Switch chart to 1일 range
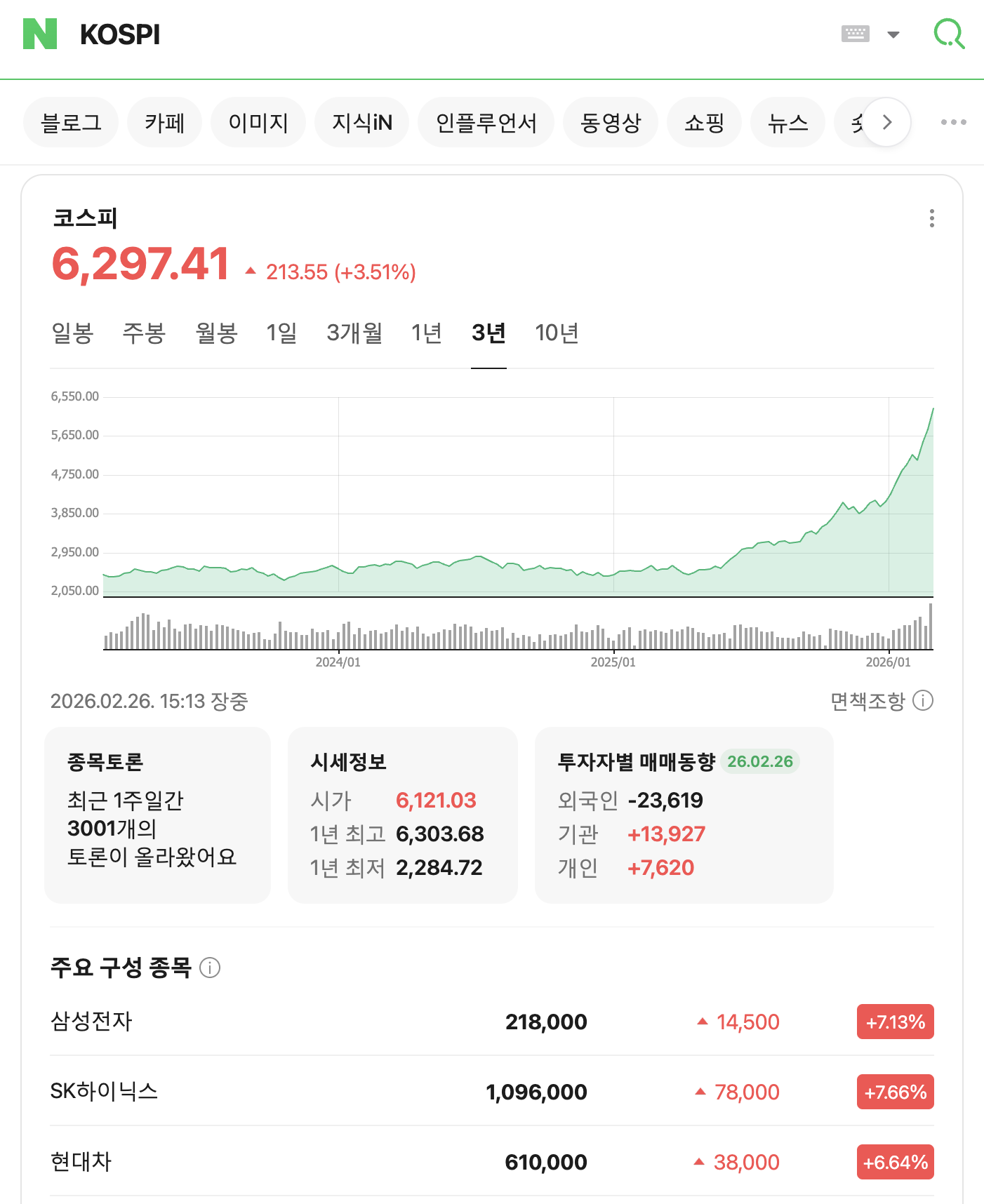 pos(281,333)
